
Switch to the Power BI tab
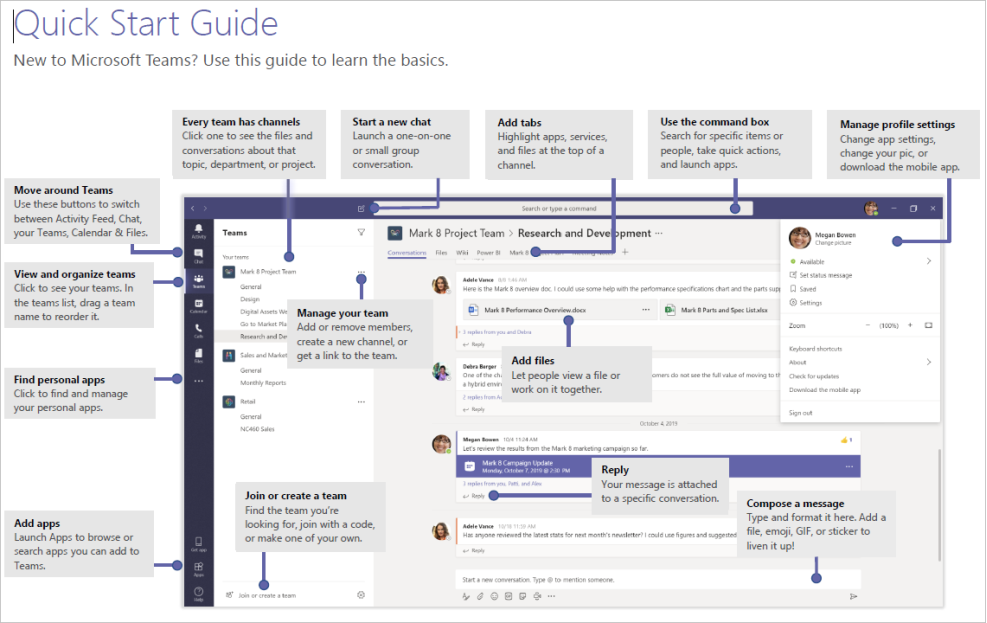pos(488,253)
